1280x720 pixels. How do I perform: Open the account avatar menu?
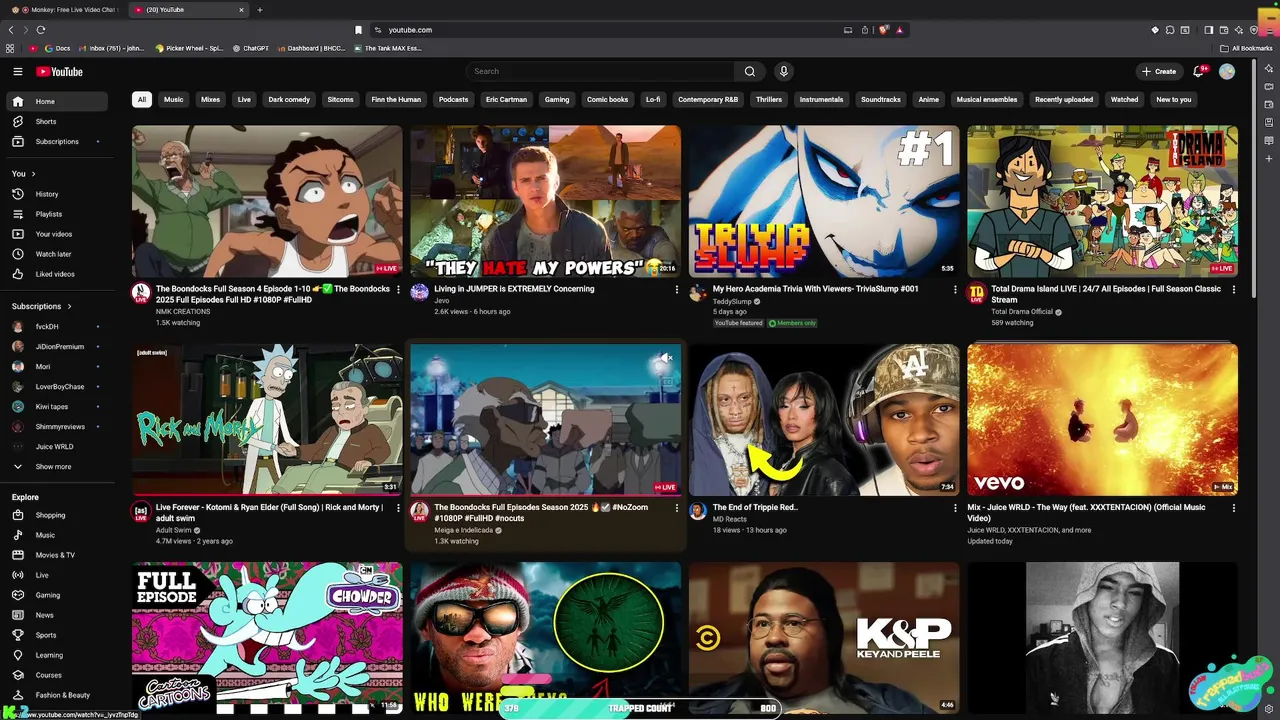click(1227, 71)
